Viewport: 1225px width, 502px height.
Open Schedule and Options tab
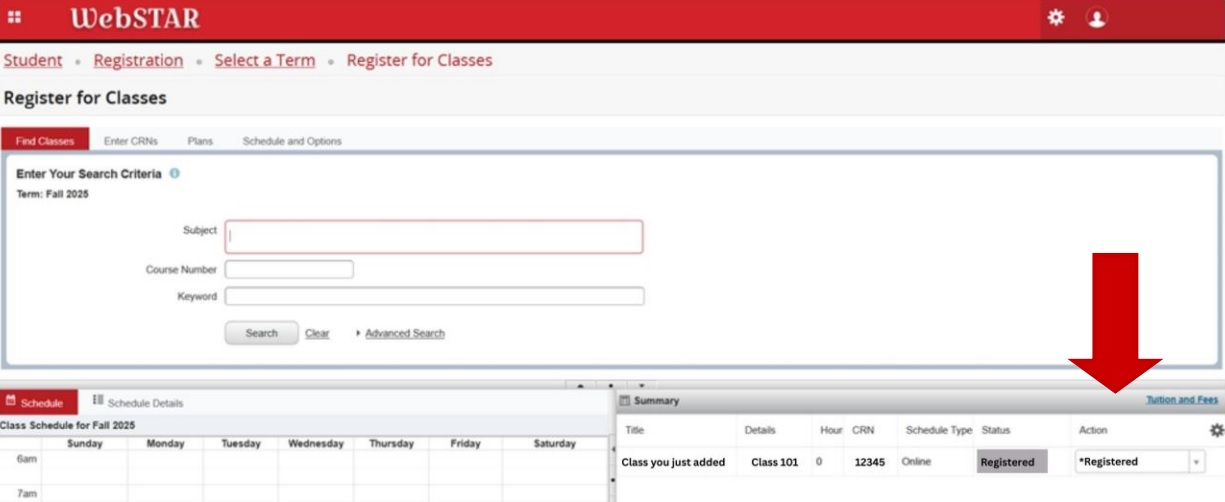click(292, 141)
